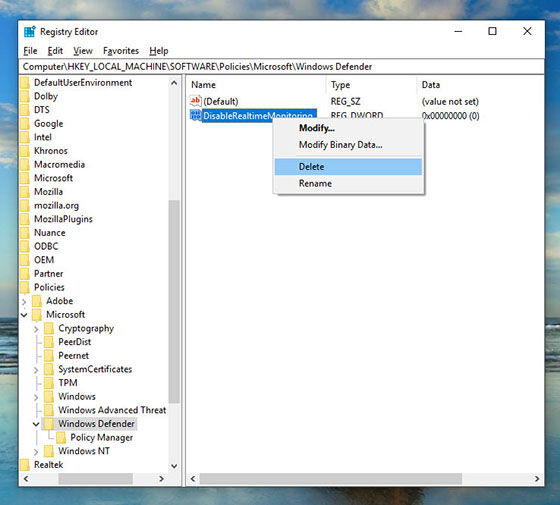Viewport: 560px width, 505px height.
Task: Click the TPM folder icon
Action: point(49,382)
